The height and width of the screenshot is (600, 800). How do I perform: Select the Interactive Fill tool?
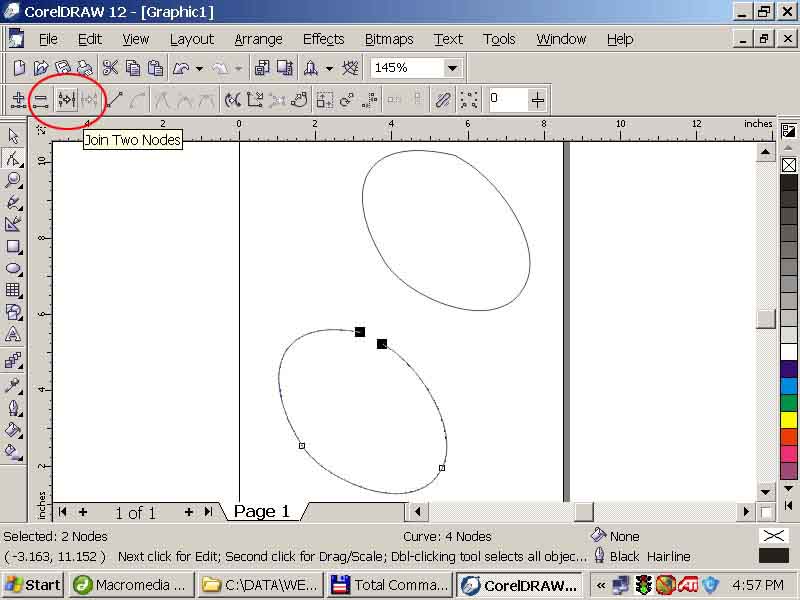tap(13, 452)
